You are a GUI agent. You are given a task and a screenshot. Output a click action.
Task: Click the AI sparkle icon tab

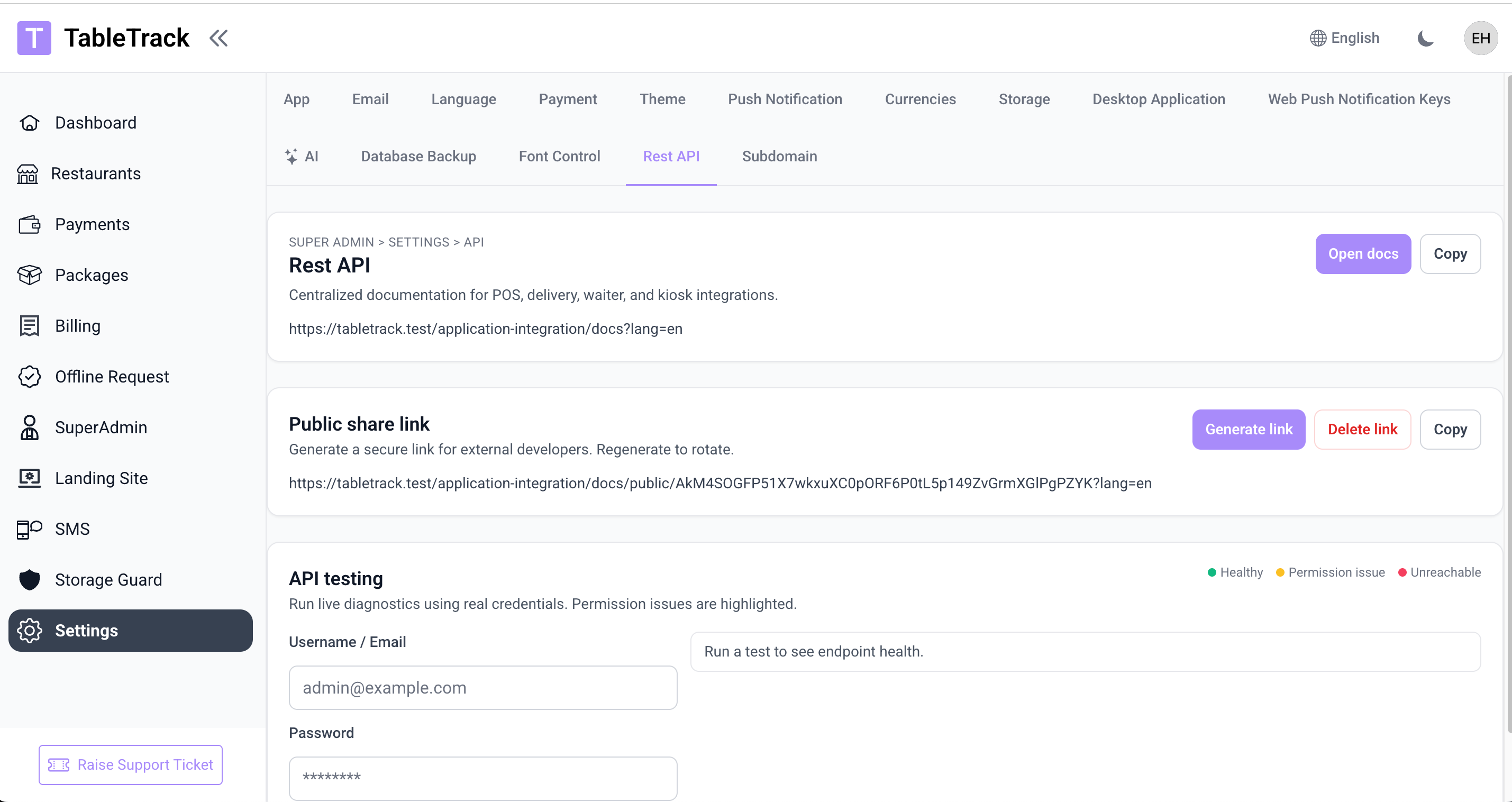coord(291,156)
